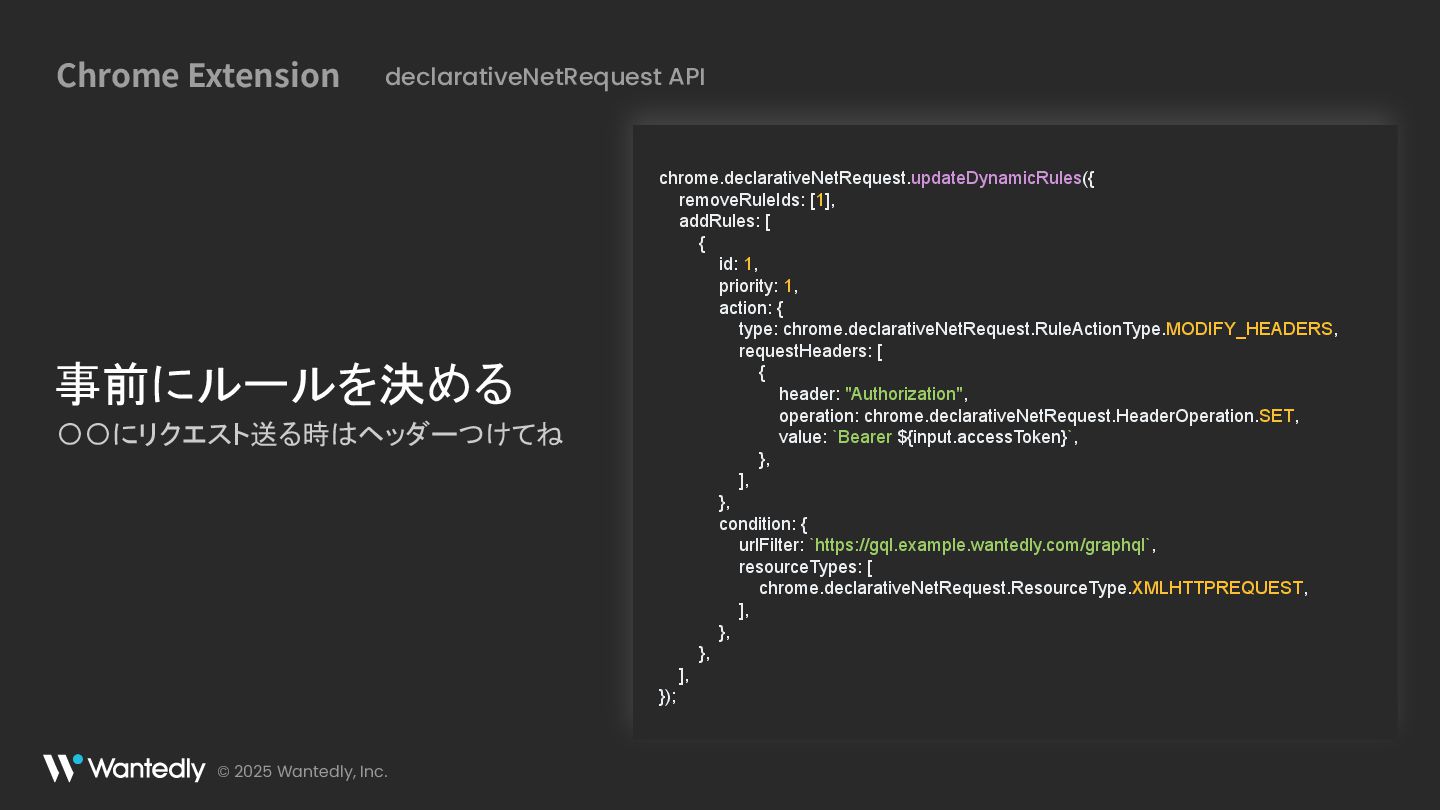This screenshot has width=1440, height=810.
Task: Click the XMLHTTPREQUEST constant
Action: 1217,588
